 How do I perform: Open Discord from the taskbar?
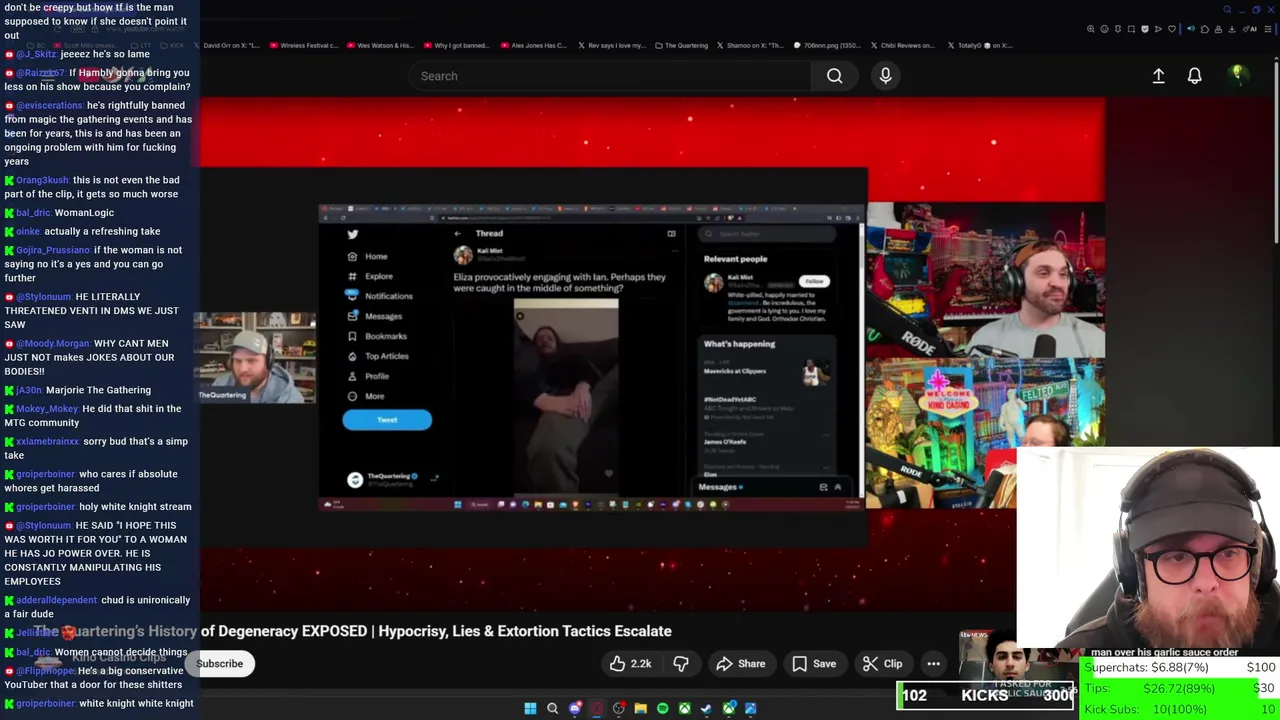click(575, 709)
